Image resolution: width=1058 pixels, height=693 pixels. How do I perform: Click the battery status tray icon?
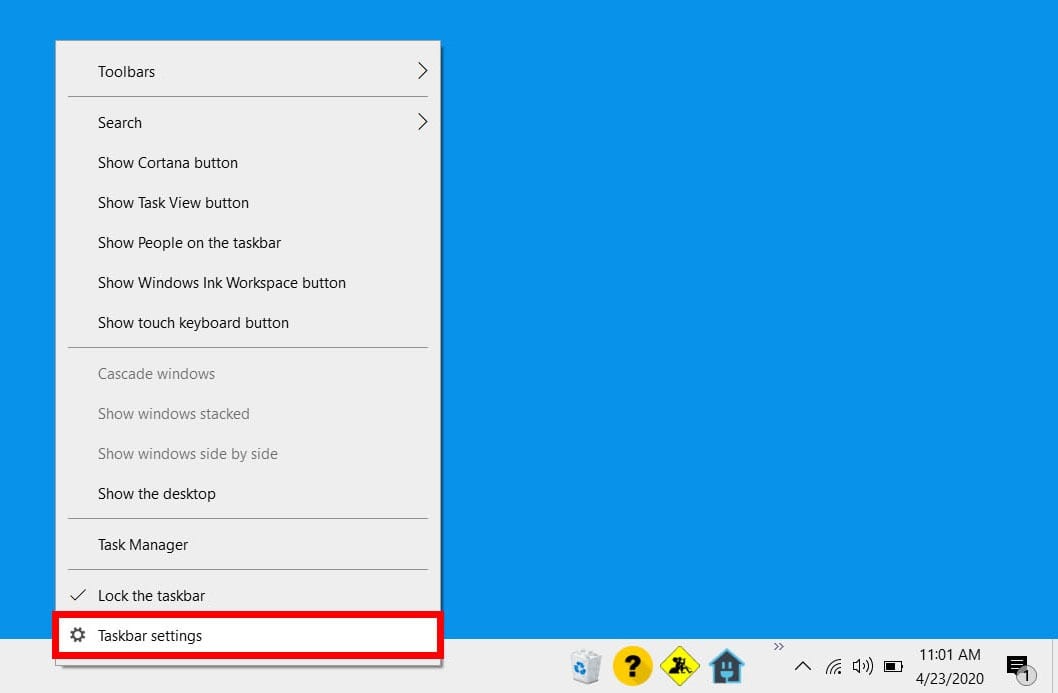893,666
